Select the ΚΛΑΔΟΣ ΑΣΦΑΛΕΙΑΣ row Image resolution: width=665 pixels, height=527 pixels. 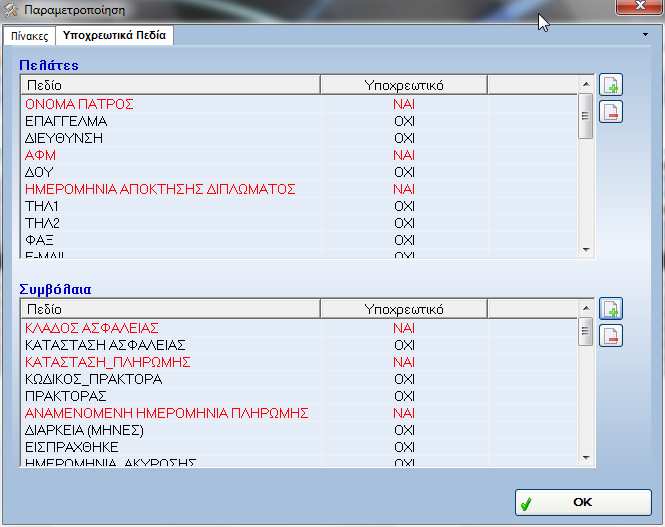299,328
